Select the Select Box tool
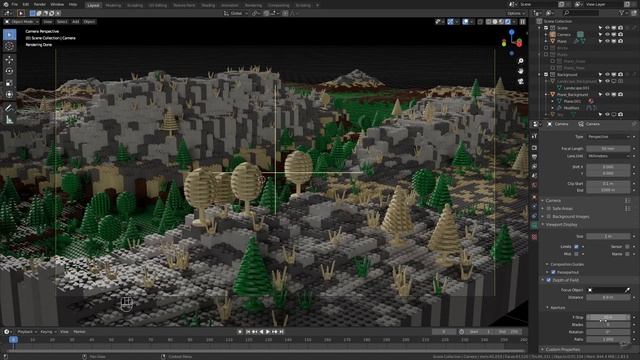This screenshot has width=640, height=360. [x=9, y=35]
